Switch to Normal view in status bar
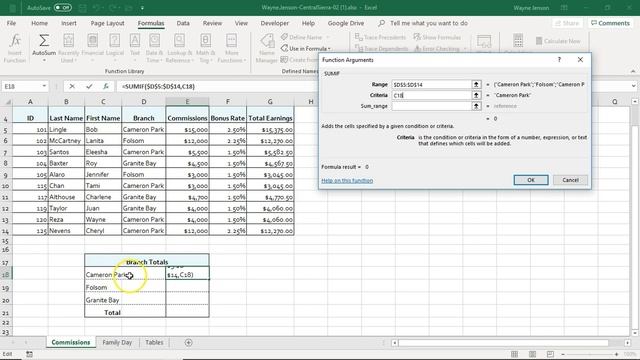 tap(514, 354)
